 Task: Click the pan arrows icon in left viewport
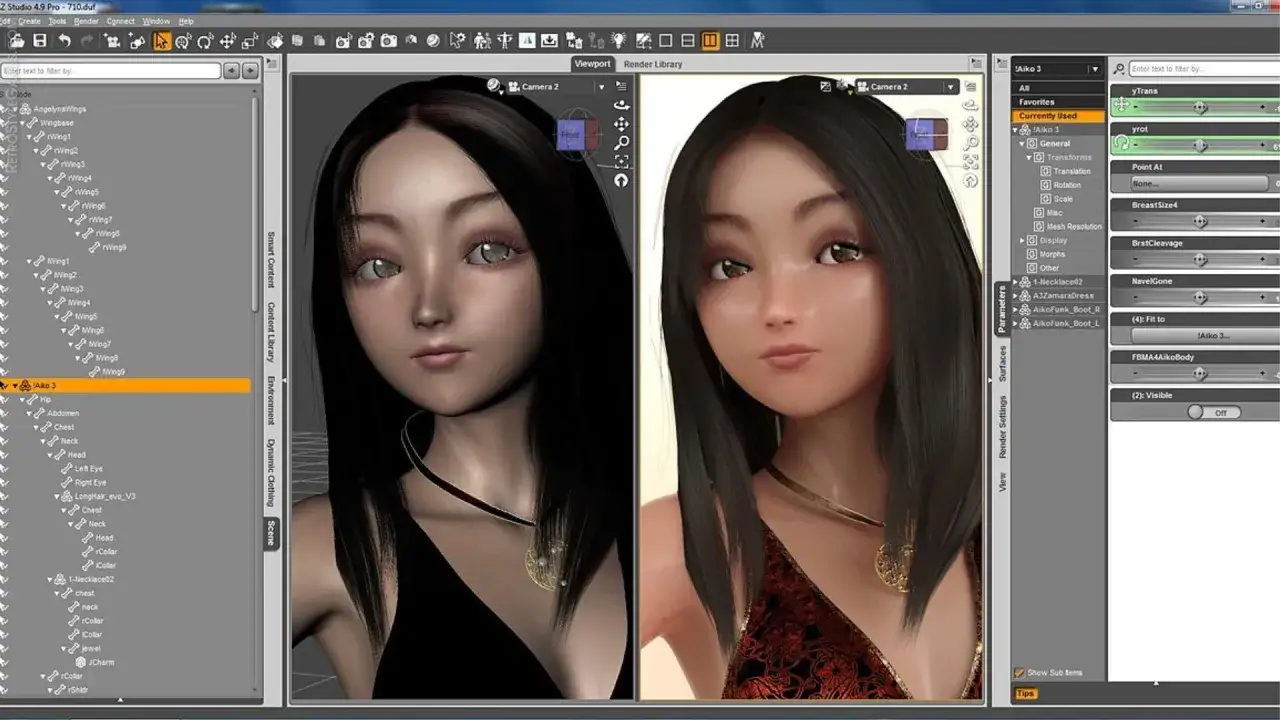click(x=621, y=124)
